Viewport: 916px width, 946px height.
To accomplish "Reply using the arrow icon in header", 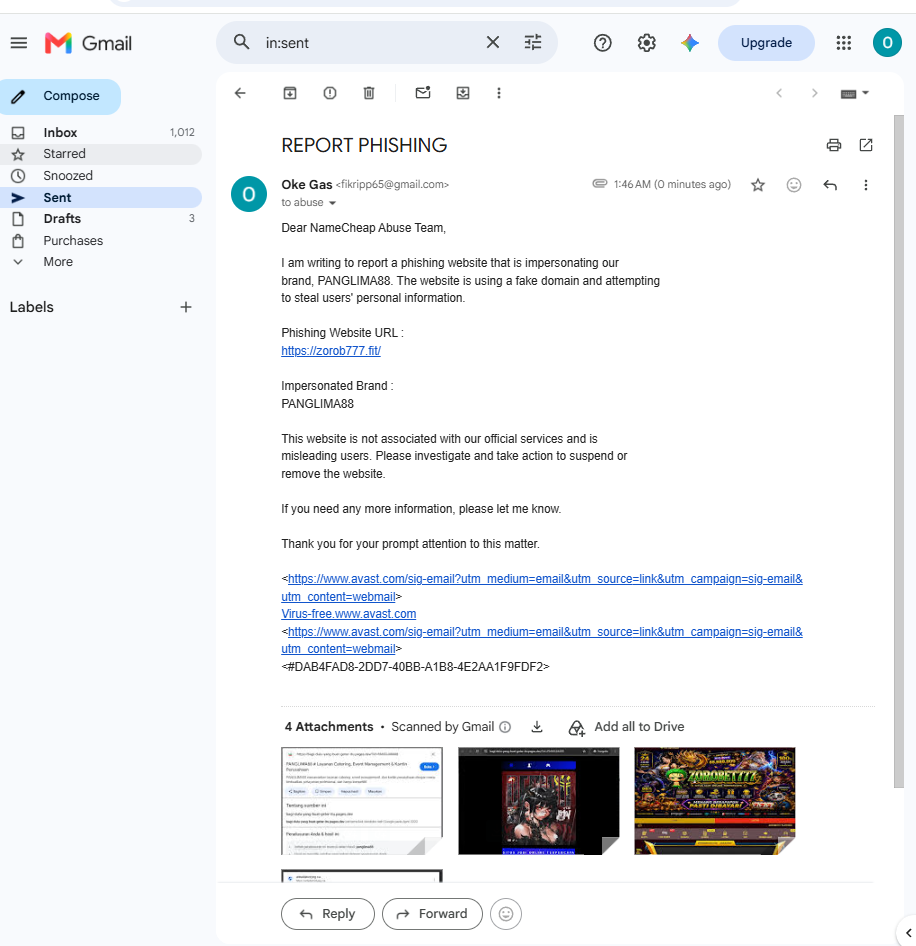I will [x=830, y=185].
